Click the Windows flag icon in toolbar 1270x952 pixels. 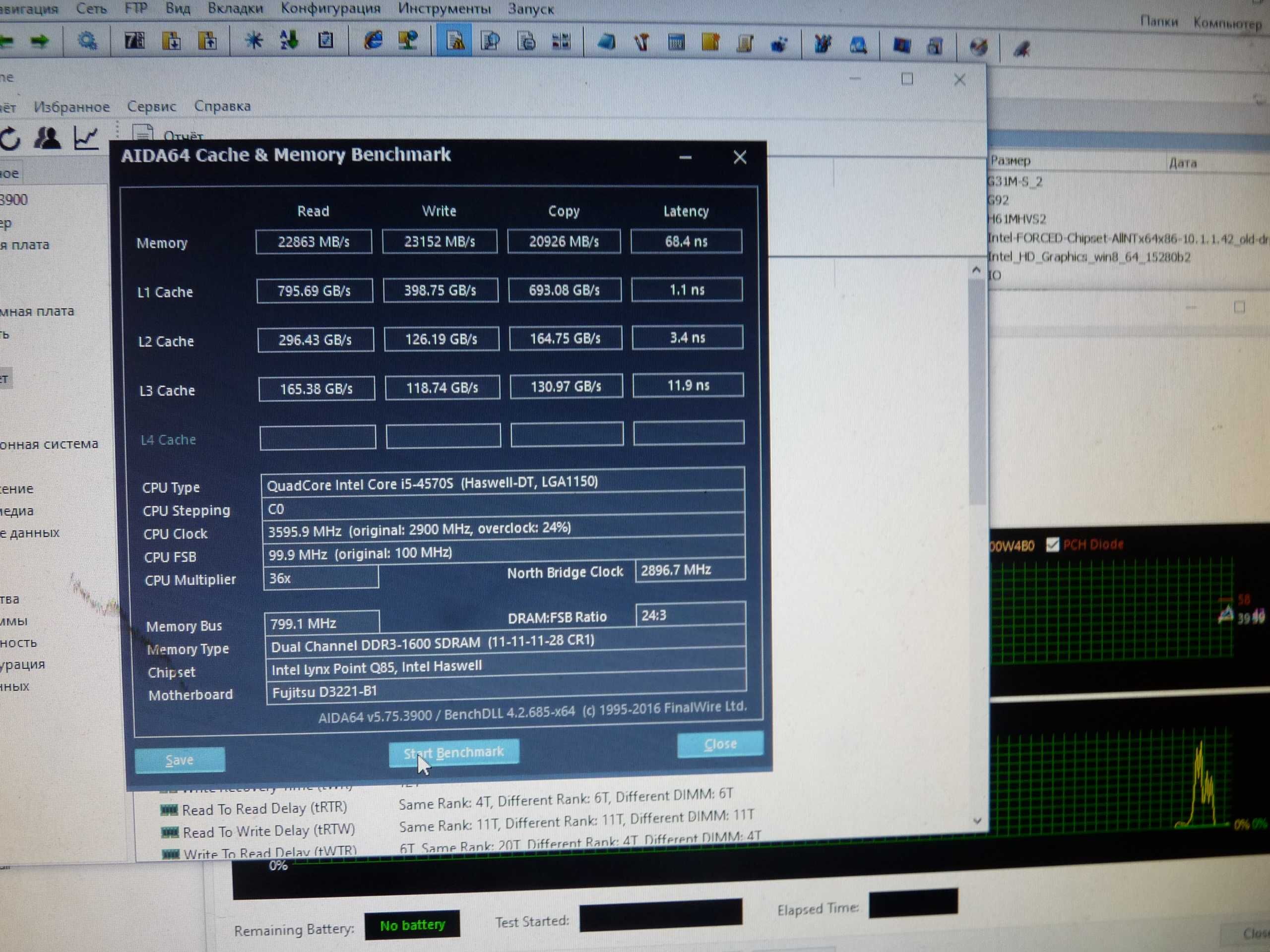point(901,45)
